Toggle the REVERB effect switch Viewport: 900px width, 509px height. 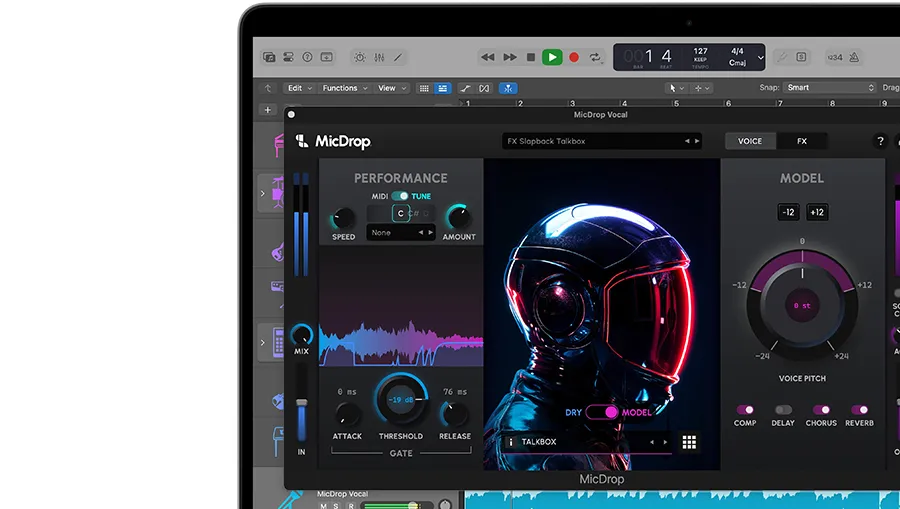pos(859,410)
